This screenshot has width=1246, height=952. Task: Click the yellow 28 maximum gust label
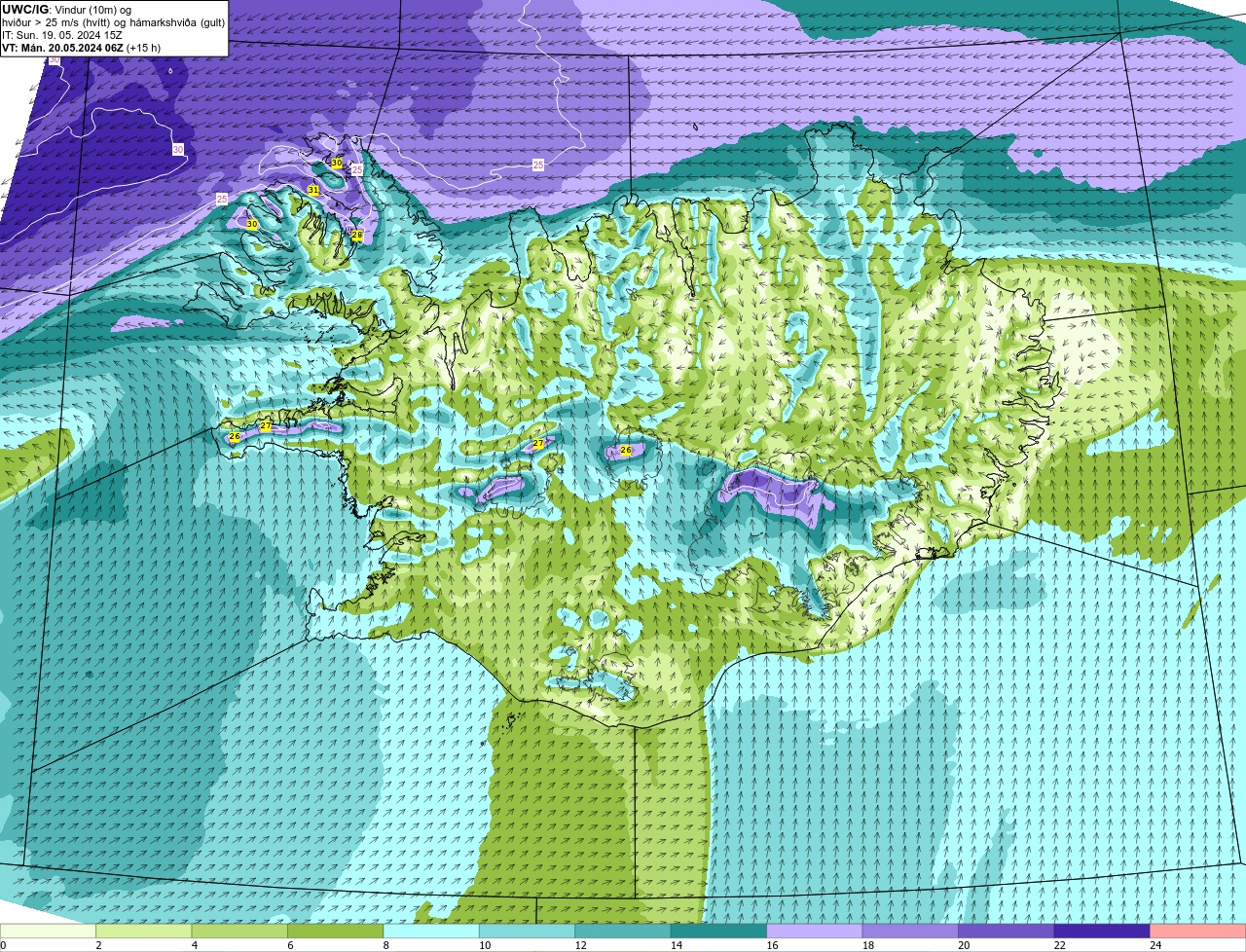pos(357,236)
